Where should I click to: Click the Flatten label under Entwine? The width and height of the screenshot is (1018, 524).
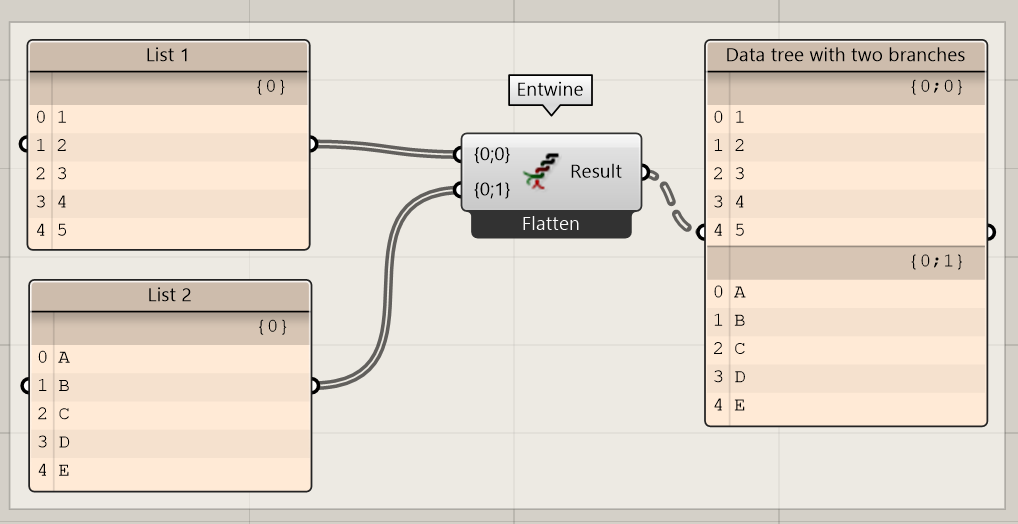[550, 224]
